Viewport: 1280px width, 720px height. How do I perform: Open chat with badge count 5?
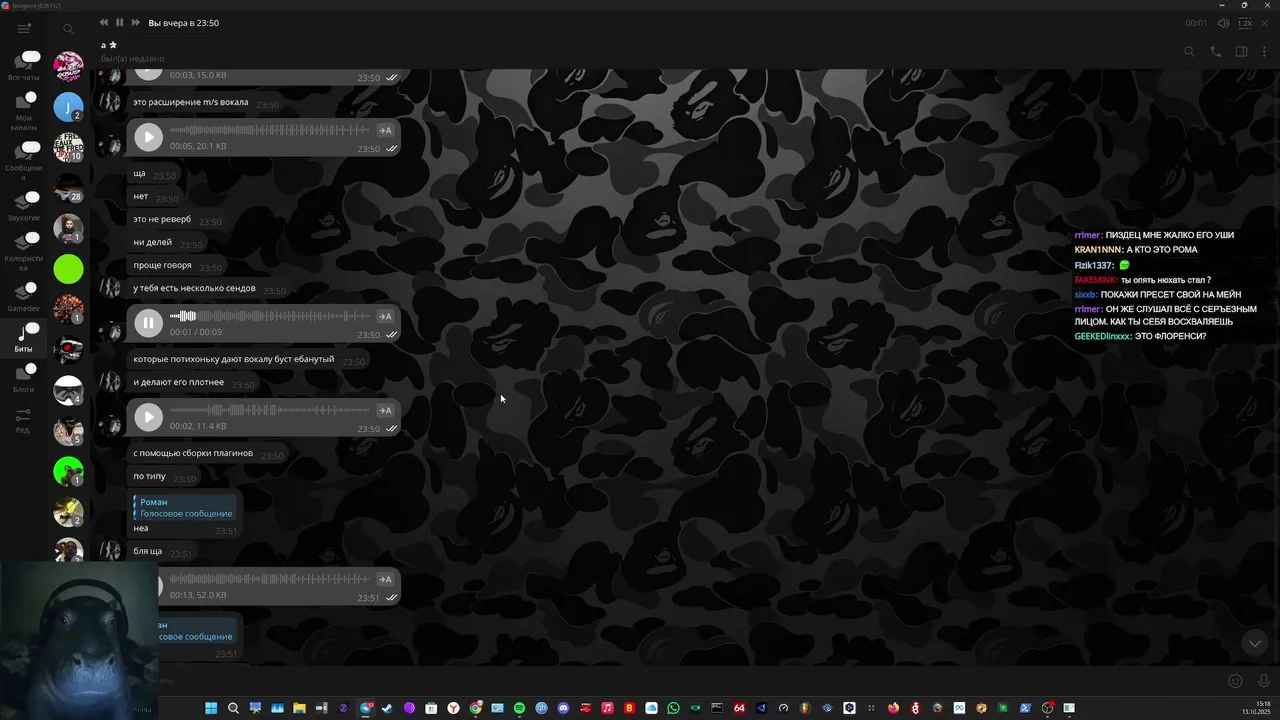68,430
